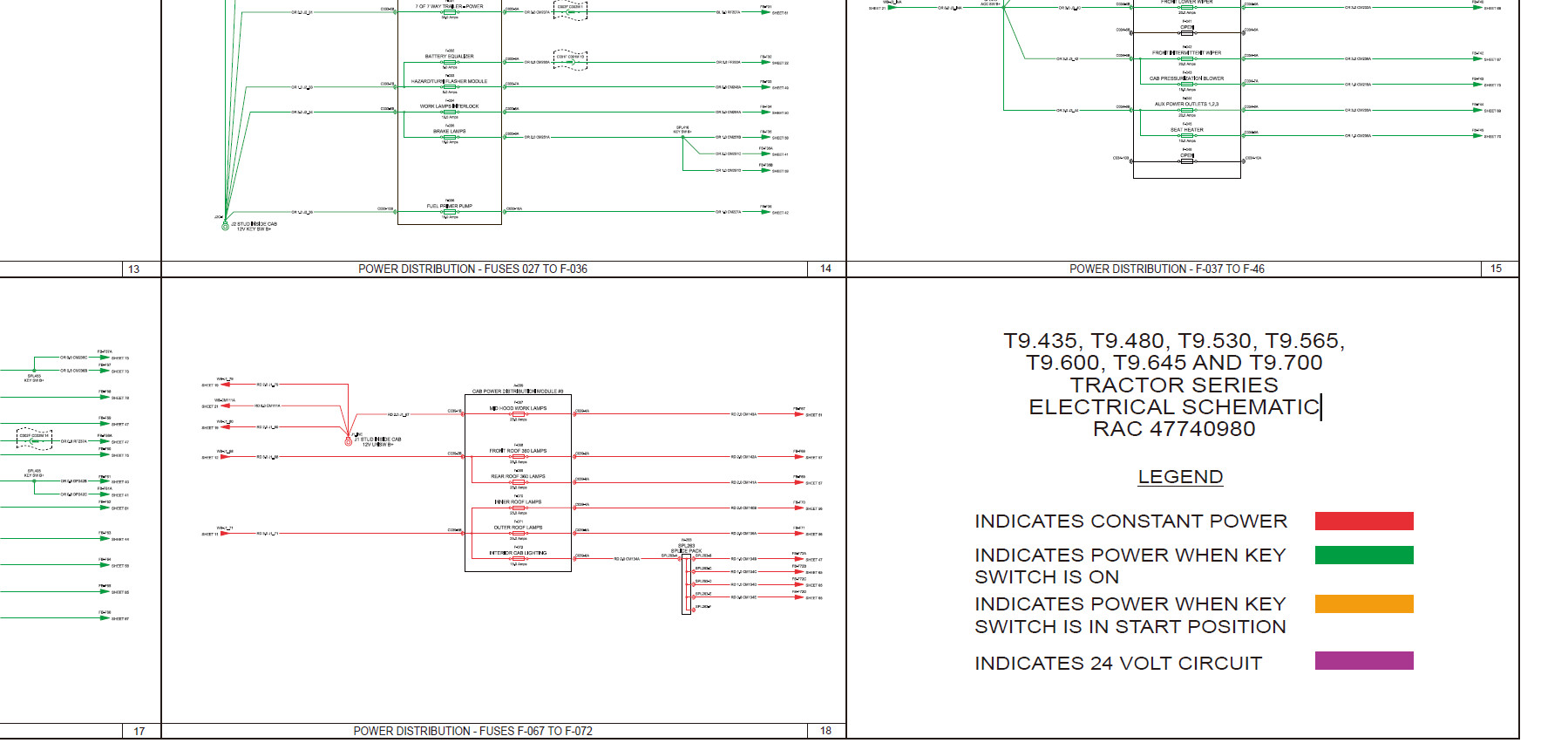Viewport: 1568px width, 743px height.
Task: Click the 'TRACTOR SERIES' title line
Action: point(1174,385)
